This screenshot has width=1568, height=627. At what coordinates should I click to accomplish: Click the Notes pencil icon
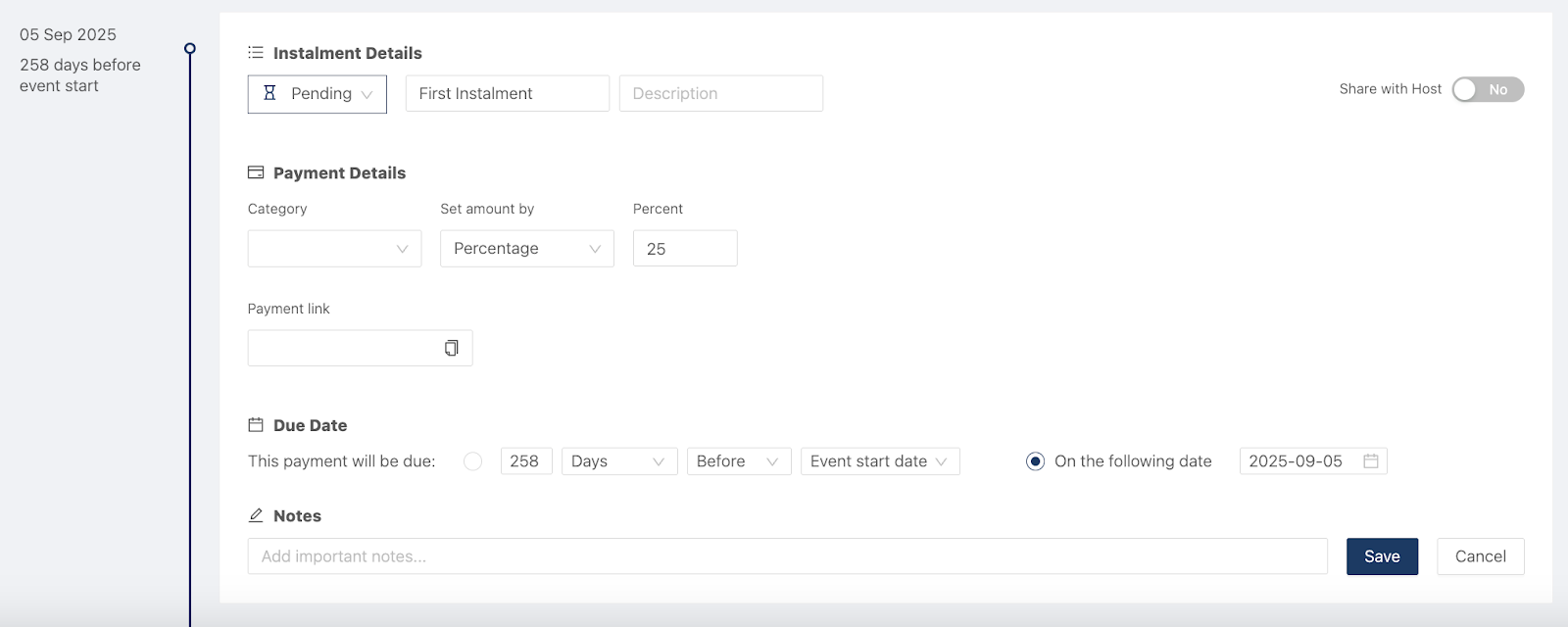[256, 515]
